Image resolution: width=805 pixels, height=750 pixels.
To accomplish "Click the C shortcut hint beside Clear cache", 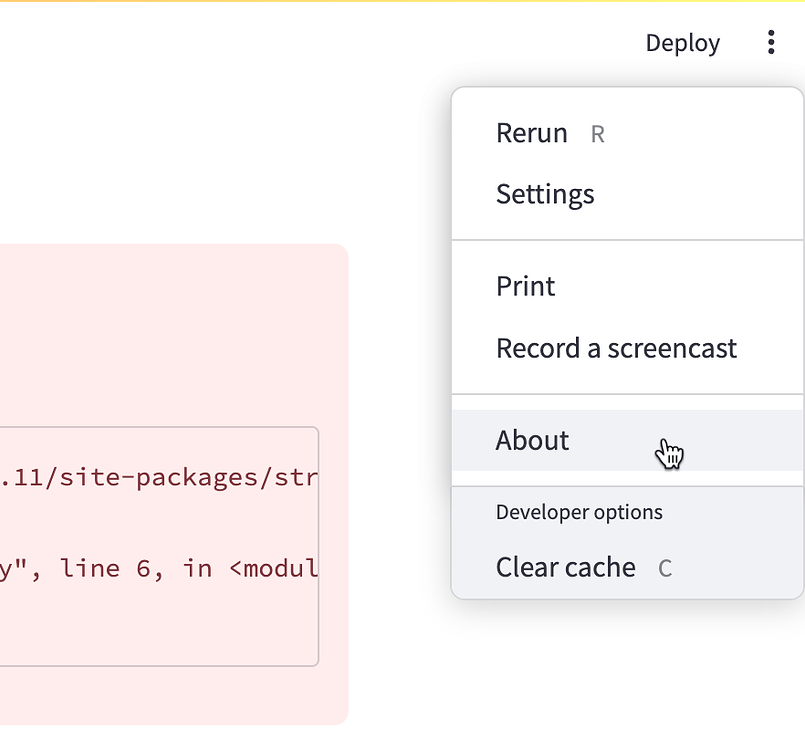I will click(665, 569).
